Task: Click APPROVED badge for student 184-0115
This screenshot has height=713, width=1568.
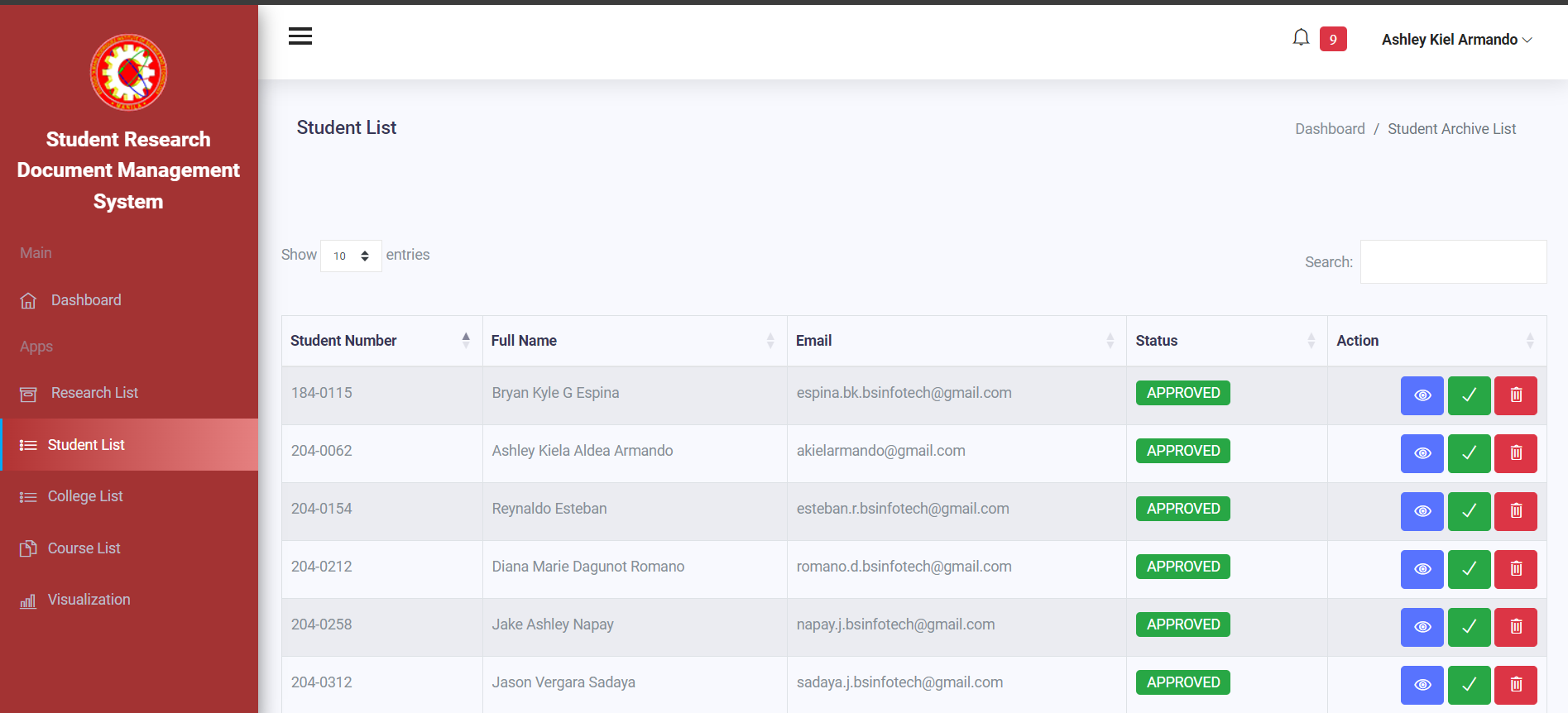Action: click(1182, 393)
